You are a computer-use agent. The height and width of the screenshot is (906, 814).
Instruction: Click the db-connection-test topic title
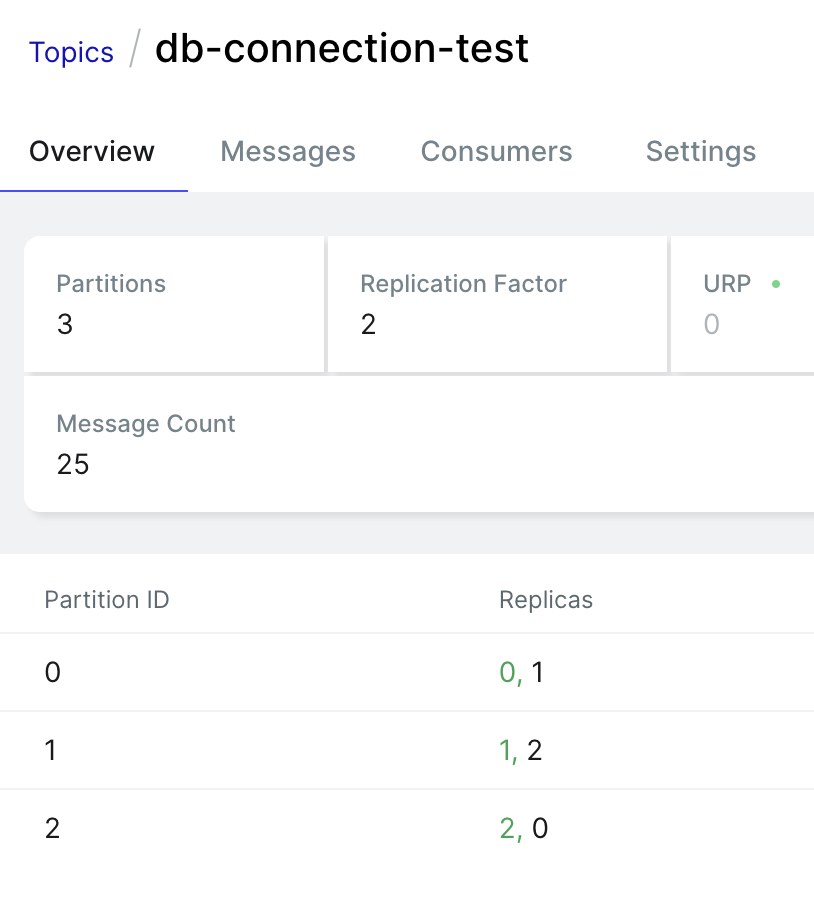[342, 49]
